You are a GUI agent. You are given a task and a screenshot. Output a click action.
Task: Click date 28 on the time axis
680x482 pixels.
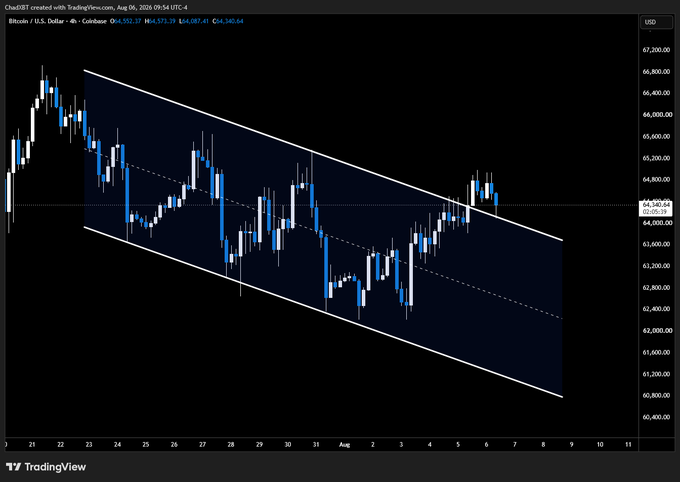tap(231, 445)
